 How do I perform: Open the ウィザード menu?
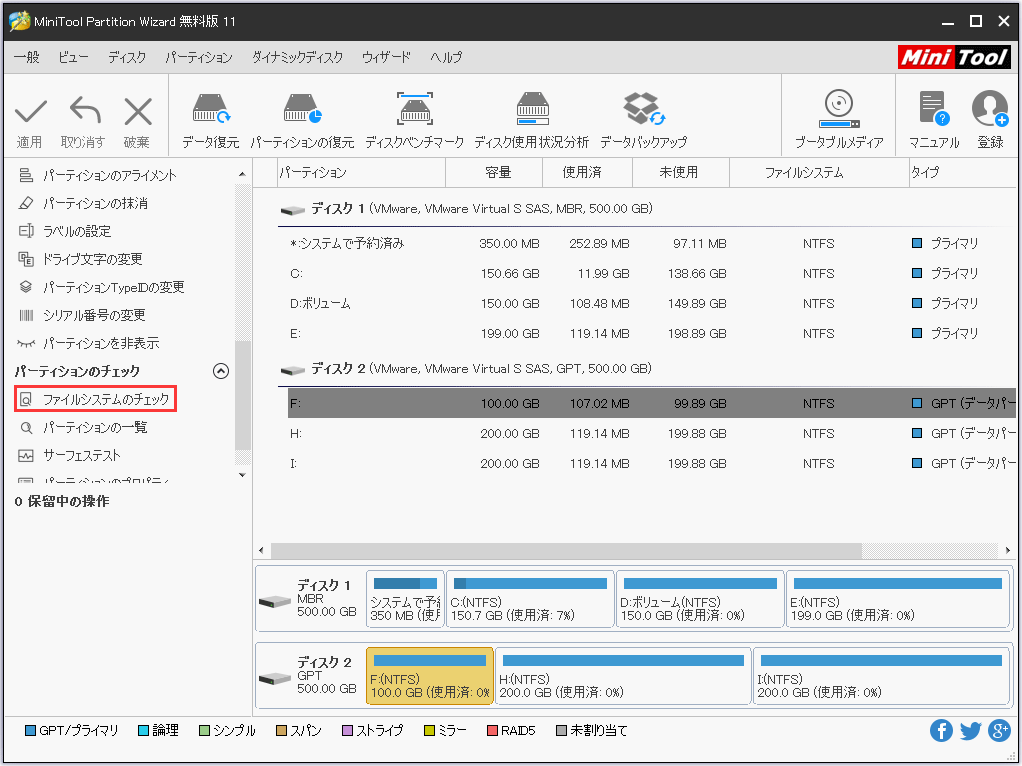point(387,57)
